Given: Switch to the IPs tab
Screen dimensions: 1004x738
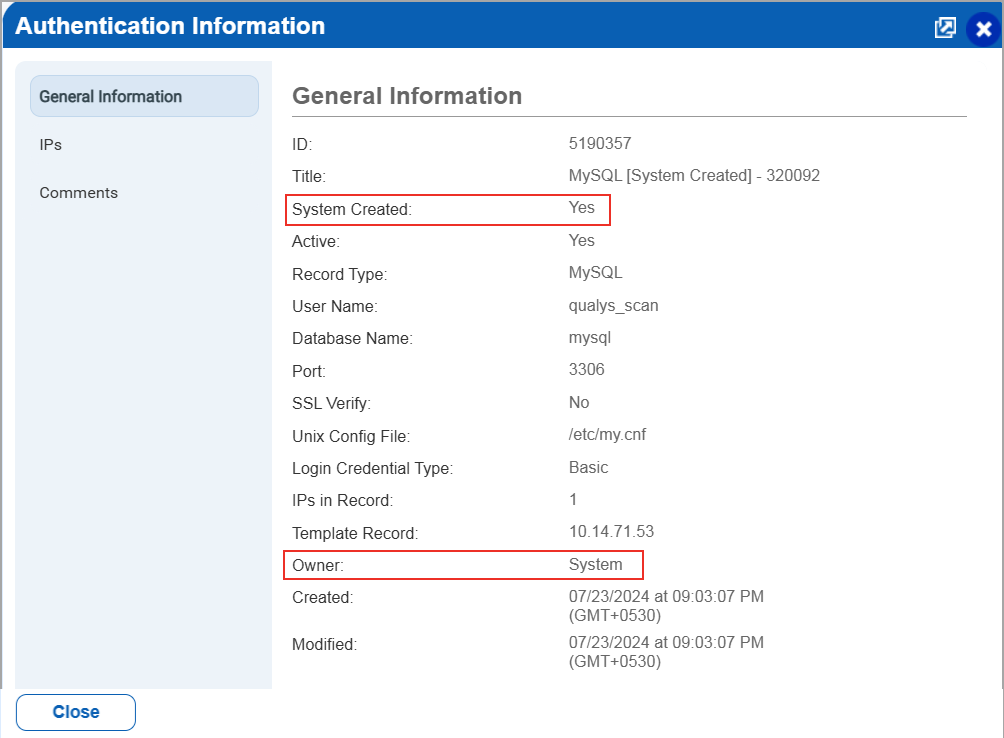Looking at the screenshot, I should pos(51,145).
